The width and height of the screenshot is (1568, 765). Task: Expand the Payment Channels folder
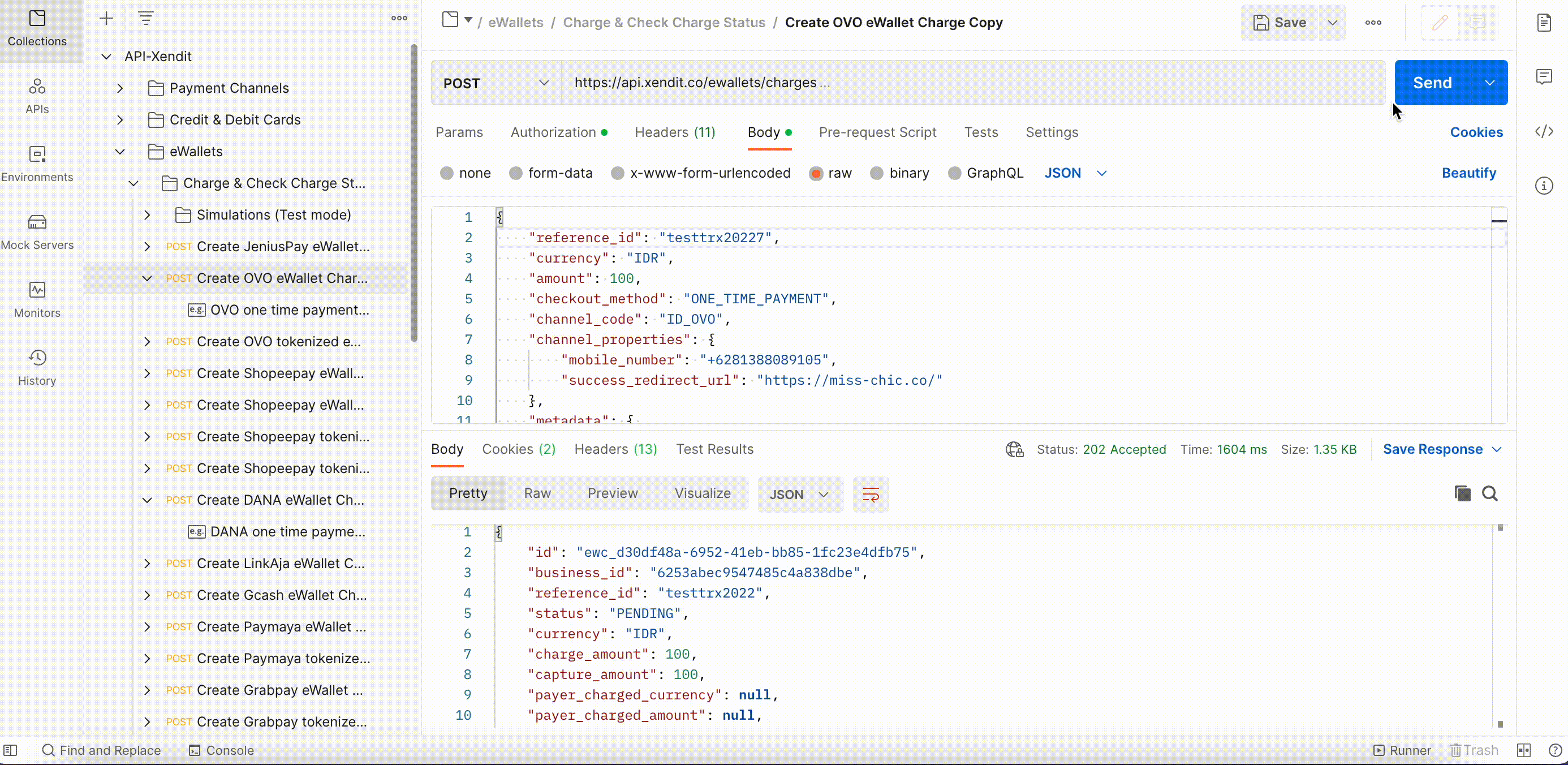pos(120,88)
